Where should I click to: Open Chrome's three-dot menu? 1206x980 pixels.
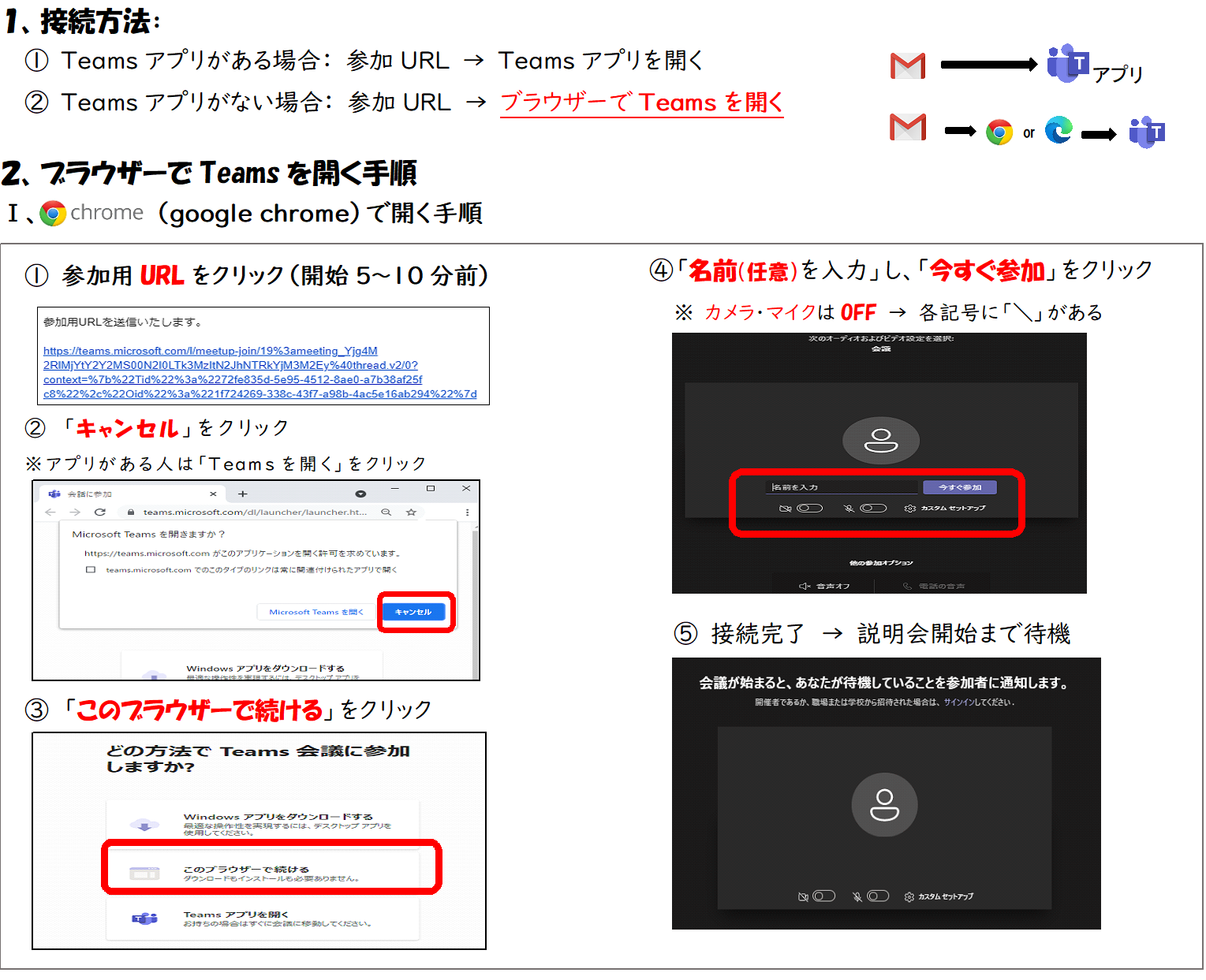tap(467, 512)
